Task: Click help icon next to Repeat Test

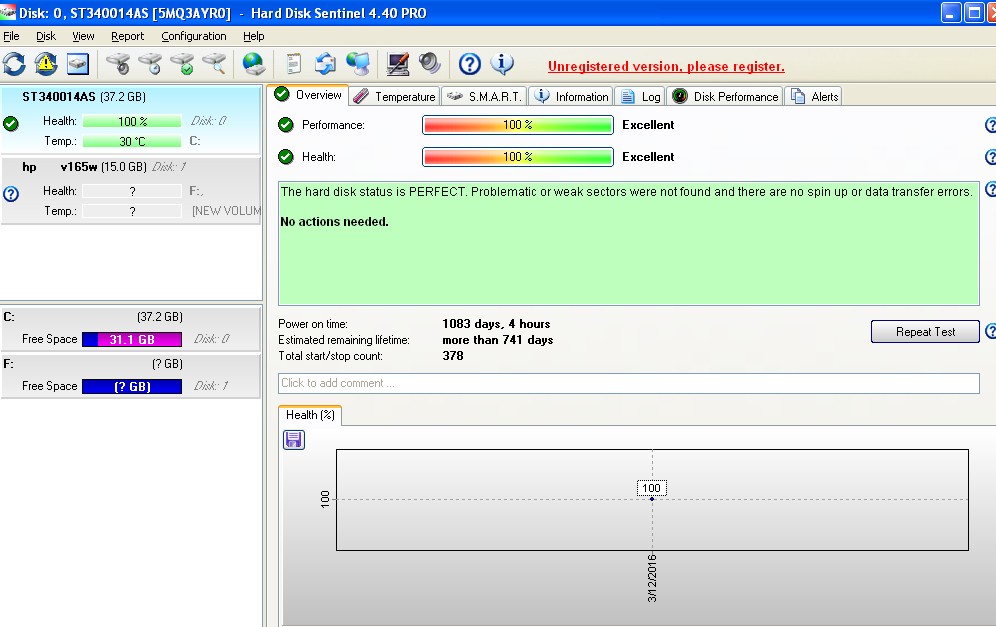Action: 990,332
